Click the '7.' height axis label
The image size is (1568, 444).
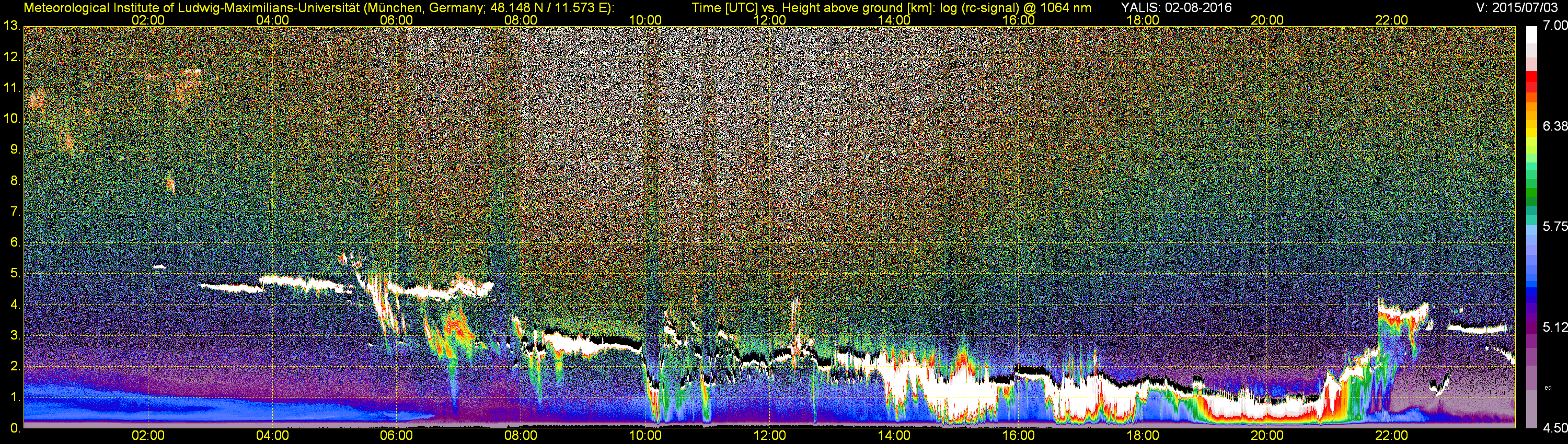tap(15, 212)
